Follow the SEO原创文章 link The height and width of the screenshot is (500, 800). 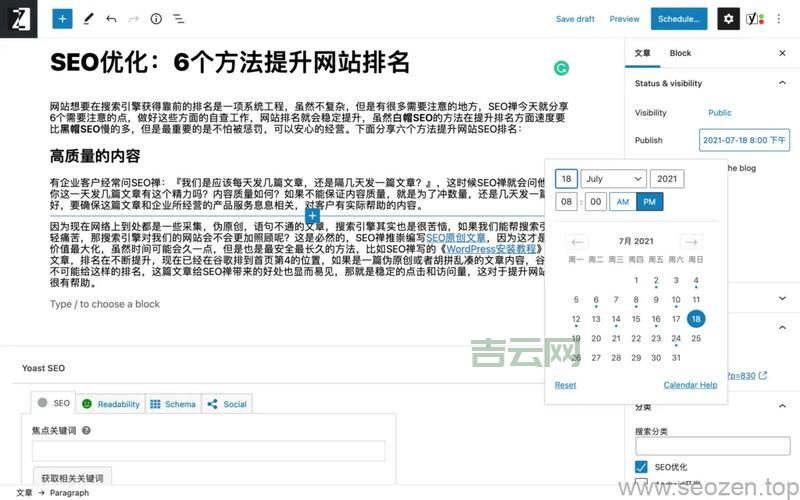coord(456,238)
